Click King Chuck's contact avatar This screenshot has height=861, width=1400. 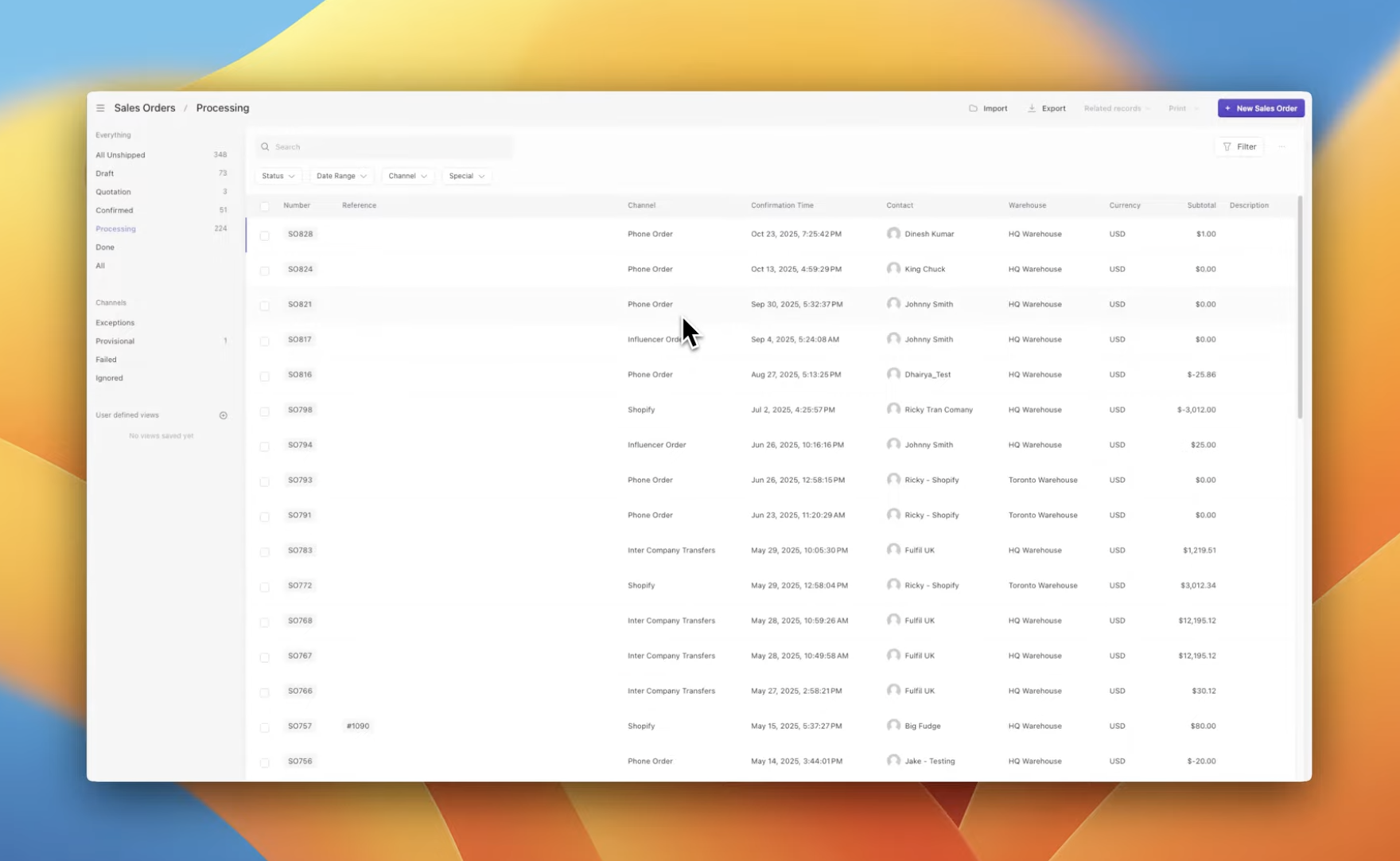pos(893,269)
